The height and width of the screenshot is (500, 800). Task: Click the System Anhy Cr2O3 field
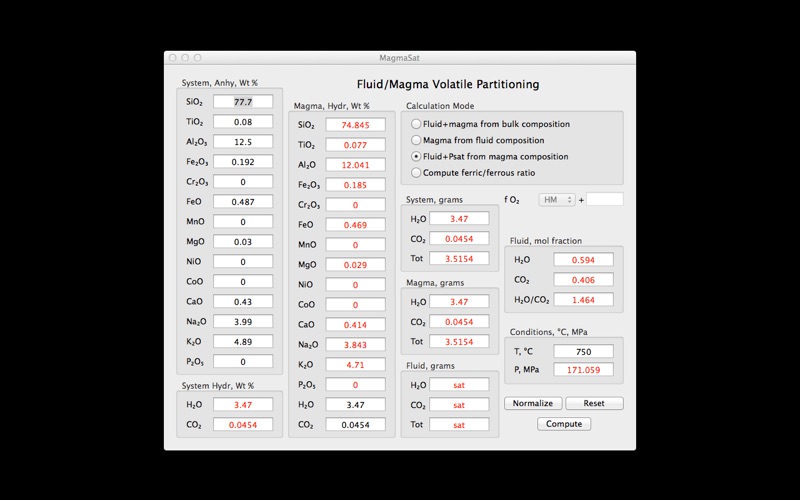(x=243, y=182)
